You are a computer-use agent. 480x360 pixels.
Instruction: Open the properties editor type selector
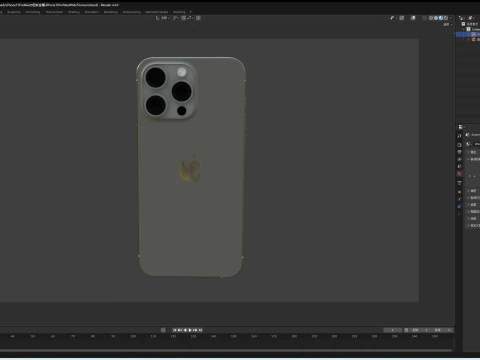pyautogui.click(x=461, y=127)
